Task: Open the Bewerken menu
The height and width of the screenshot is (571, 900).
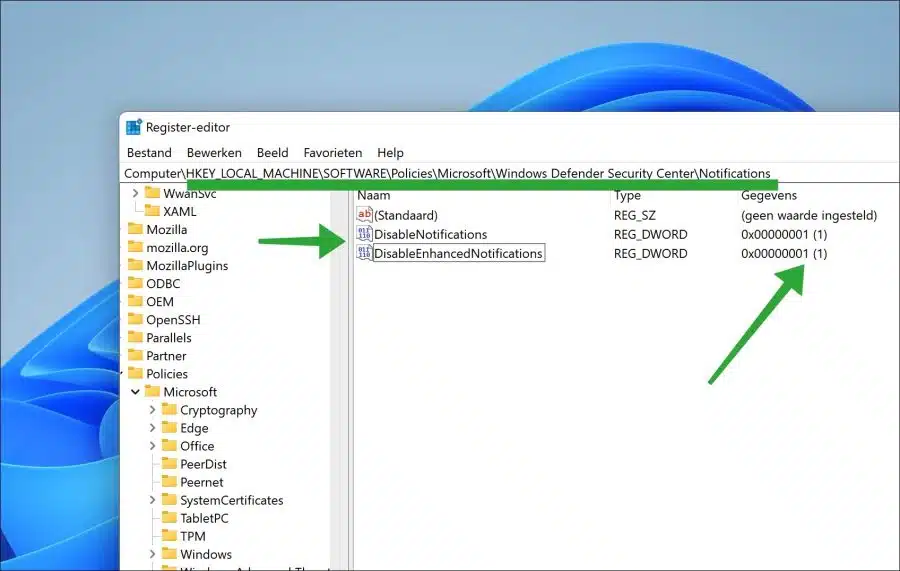Action: (214, 153)
